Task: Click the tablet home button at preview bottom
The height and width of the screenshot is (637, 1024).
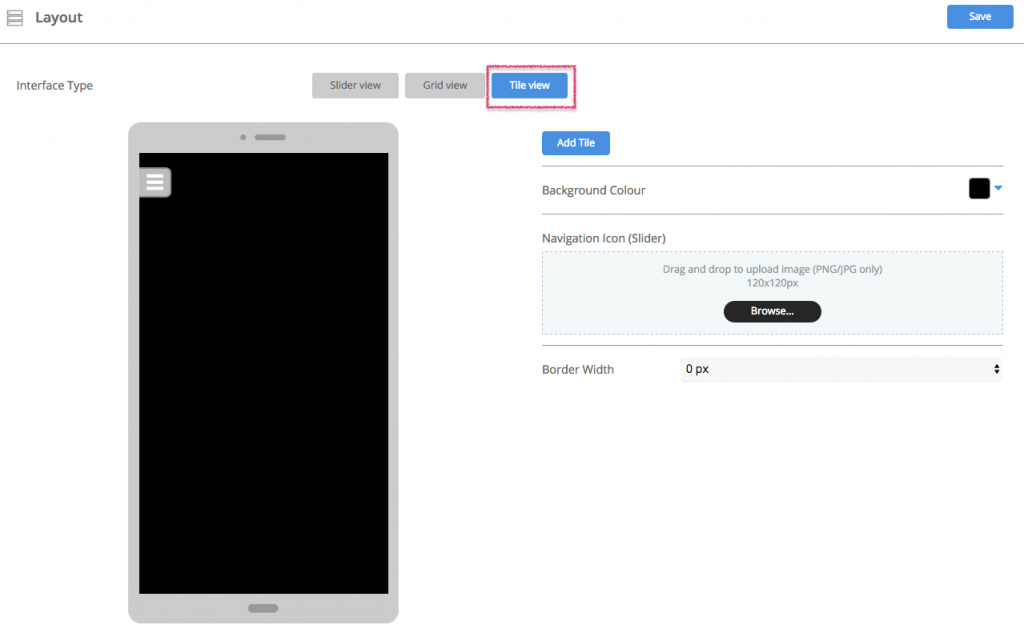Action: (262, 607)
